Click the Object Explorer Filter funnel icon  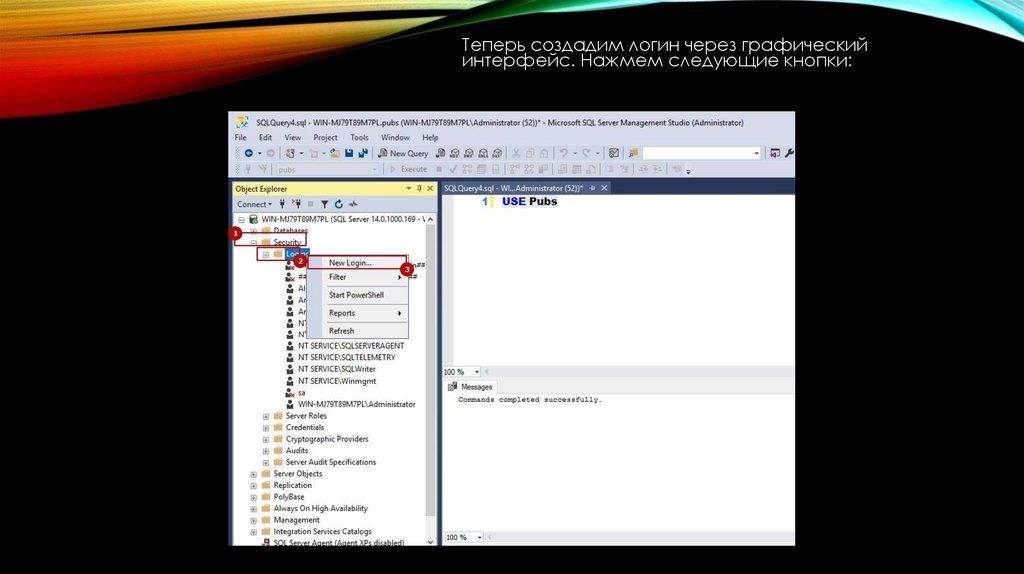(x=325, y=204)
